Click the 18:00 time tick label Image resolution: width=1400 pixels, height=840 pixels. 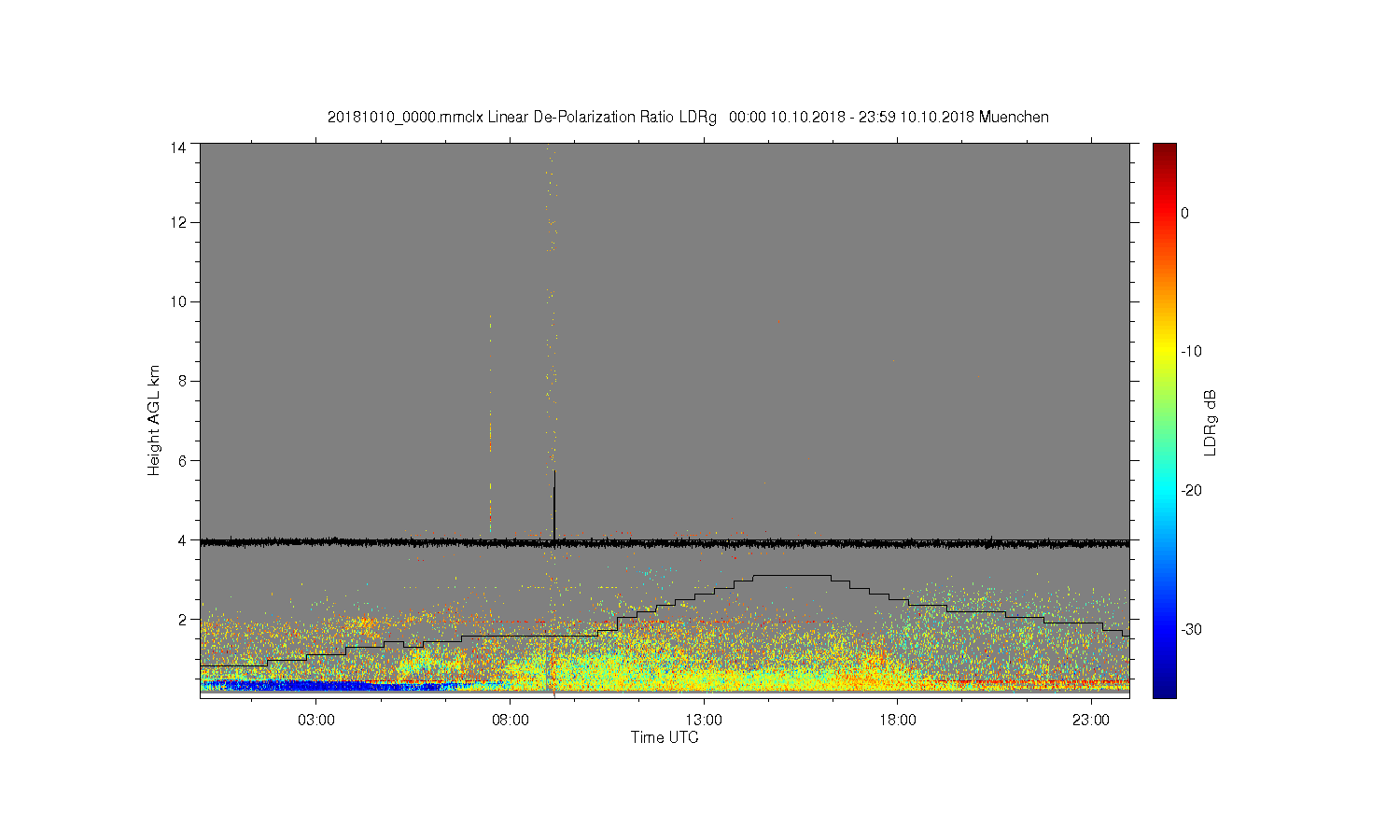point(898,721)
